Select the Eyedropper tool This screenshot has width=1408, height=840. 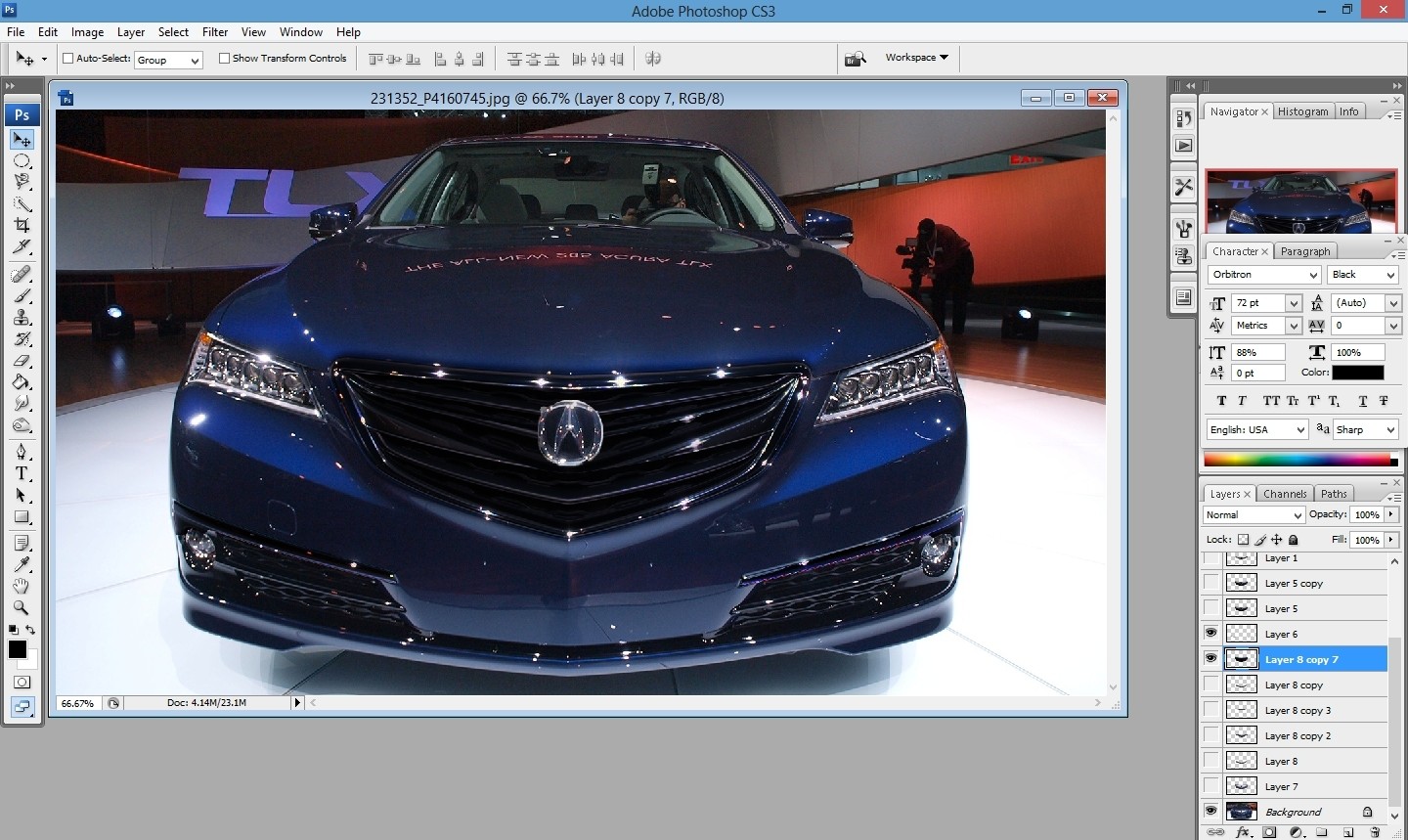pos(22,565)
